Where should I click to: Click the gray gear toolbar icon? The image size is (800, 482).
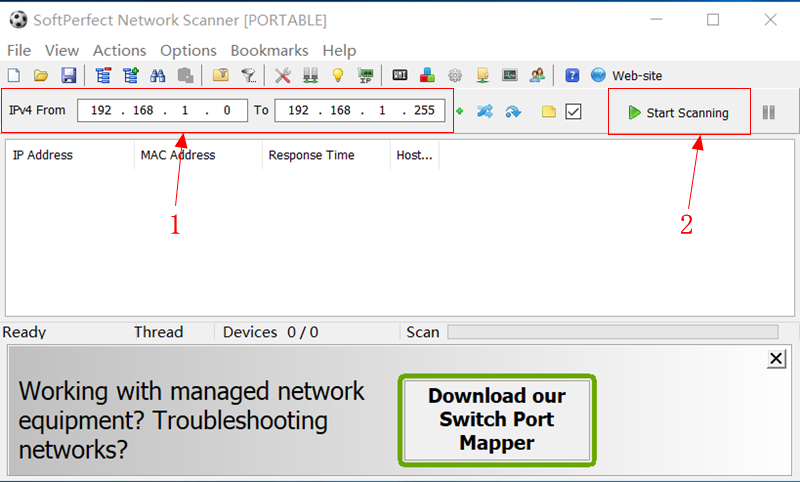pos(455,75)
